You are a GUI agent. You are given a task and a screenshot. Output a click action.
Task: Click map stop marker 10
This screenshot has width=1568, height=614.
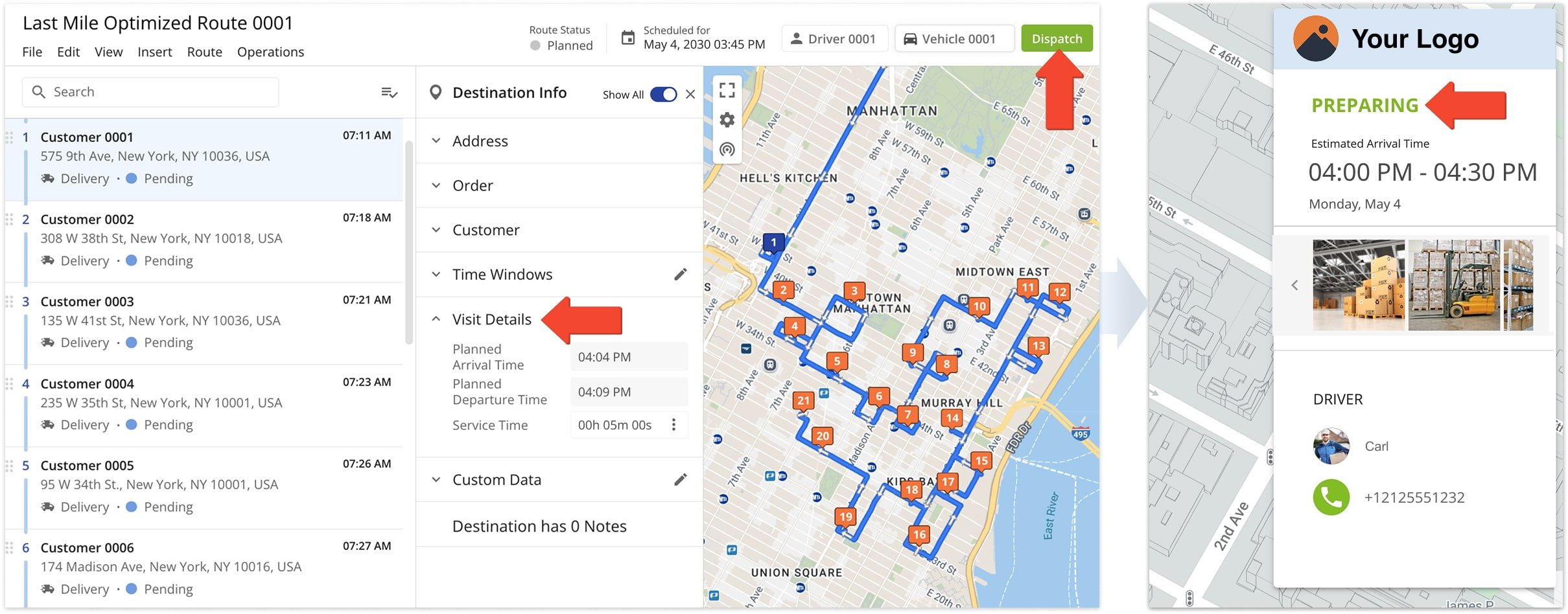[979, 307]
